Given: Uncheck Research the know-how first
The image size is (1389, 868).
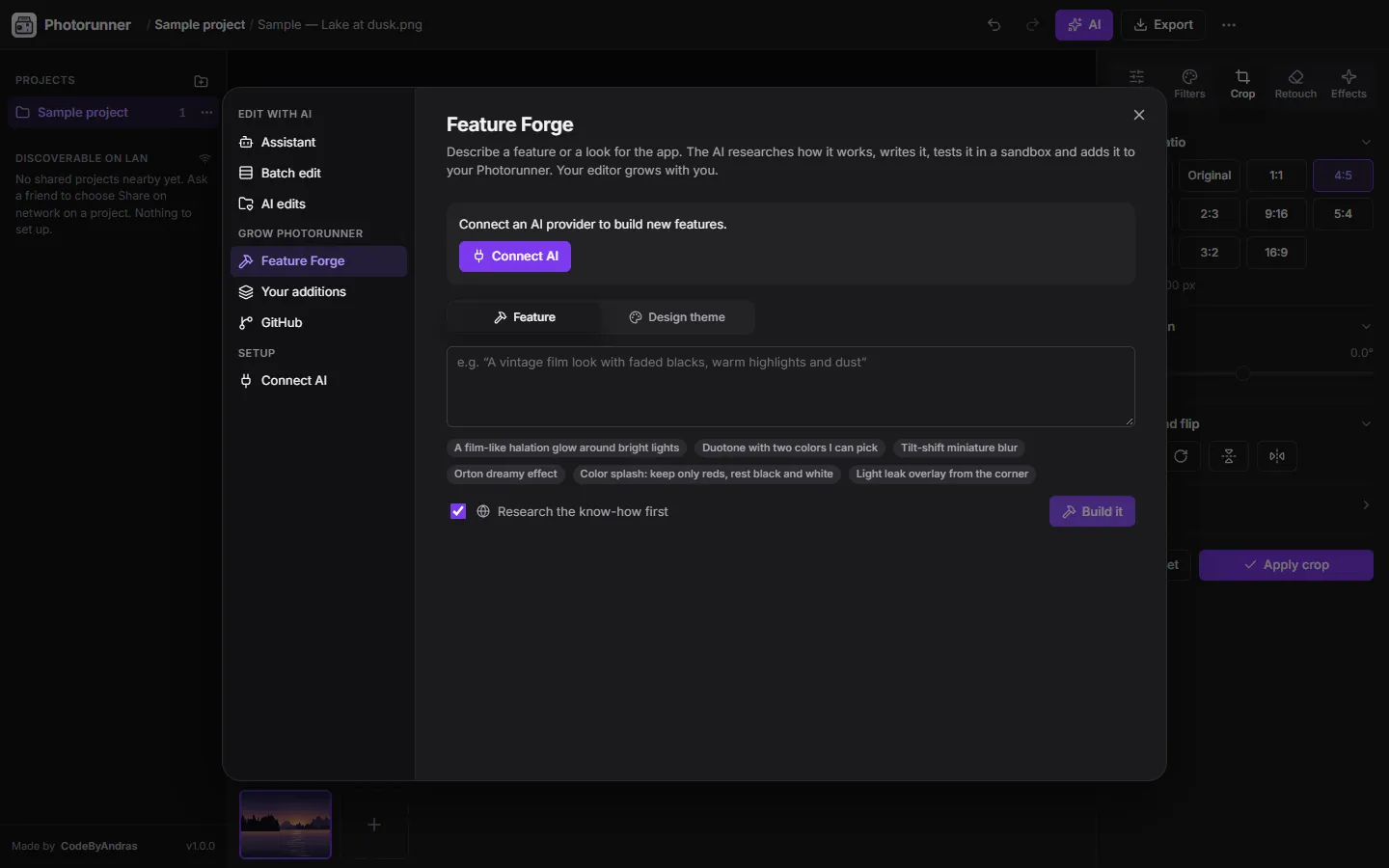Looking at the screenshot, I should (x=458, y=511).
